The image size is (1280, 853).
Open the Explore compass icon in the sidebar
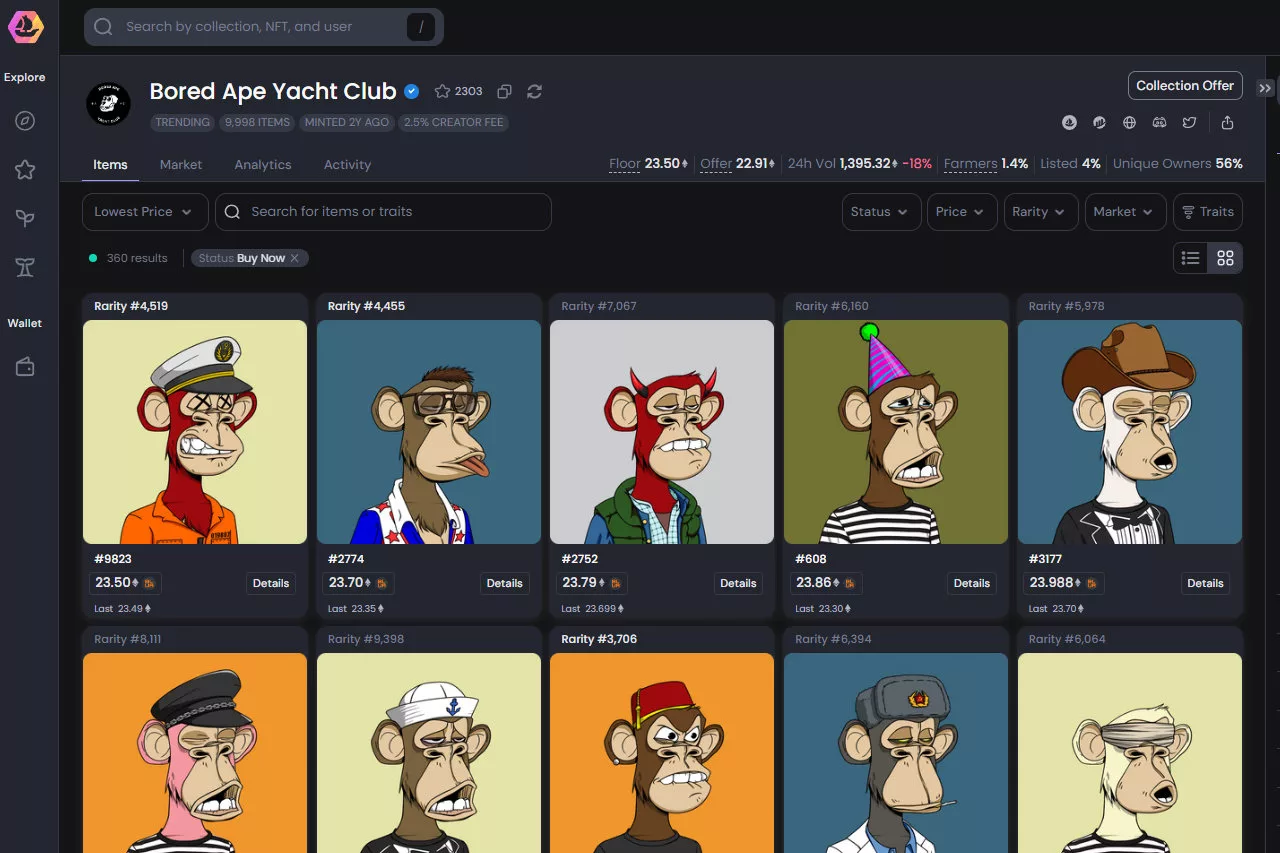click(25, 121)
